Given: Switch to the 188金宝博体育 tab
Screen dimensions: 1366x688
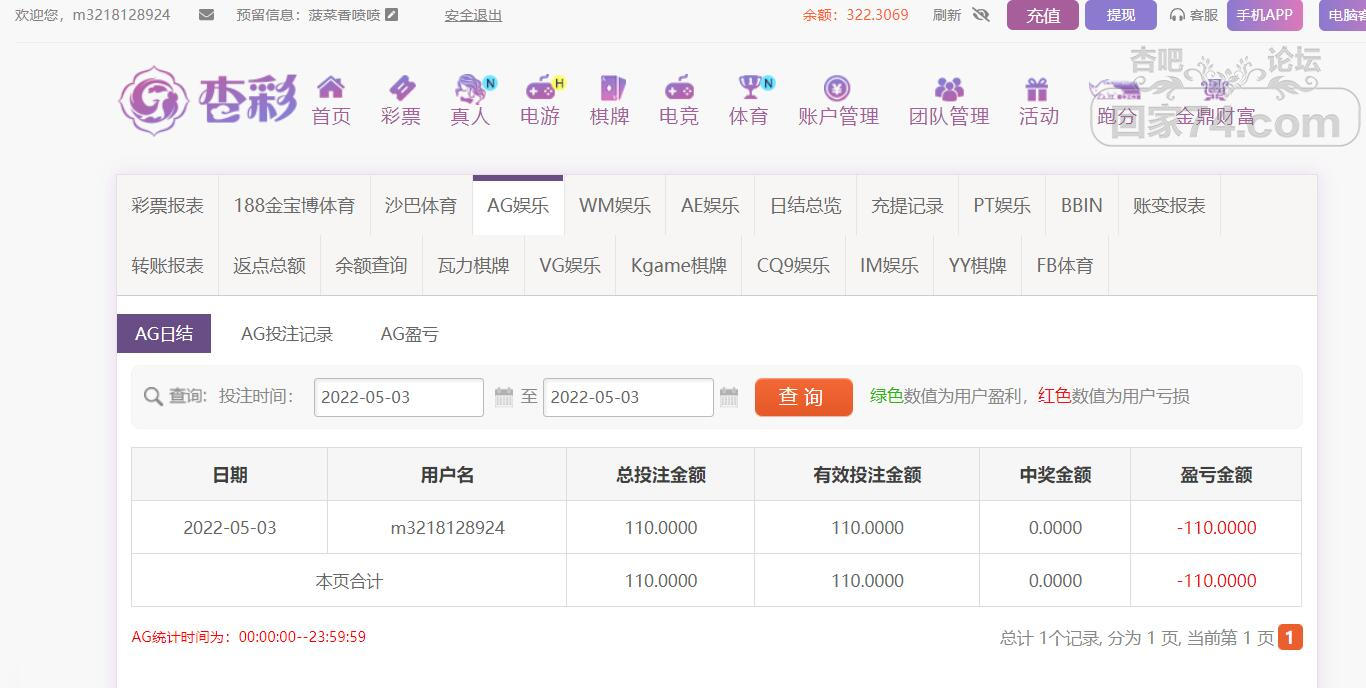Looking at the screenshot, I should pos(294,205).
